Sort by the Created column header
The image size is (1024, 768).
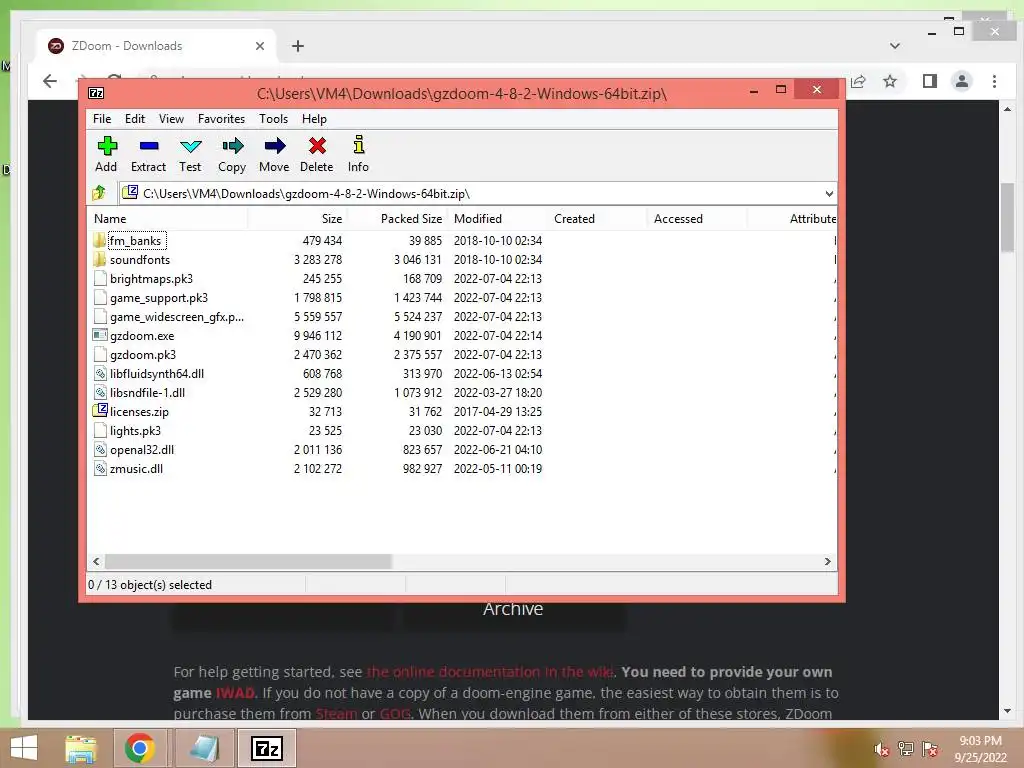[597, 219]
